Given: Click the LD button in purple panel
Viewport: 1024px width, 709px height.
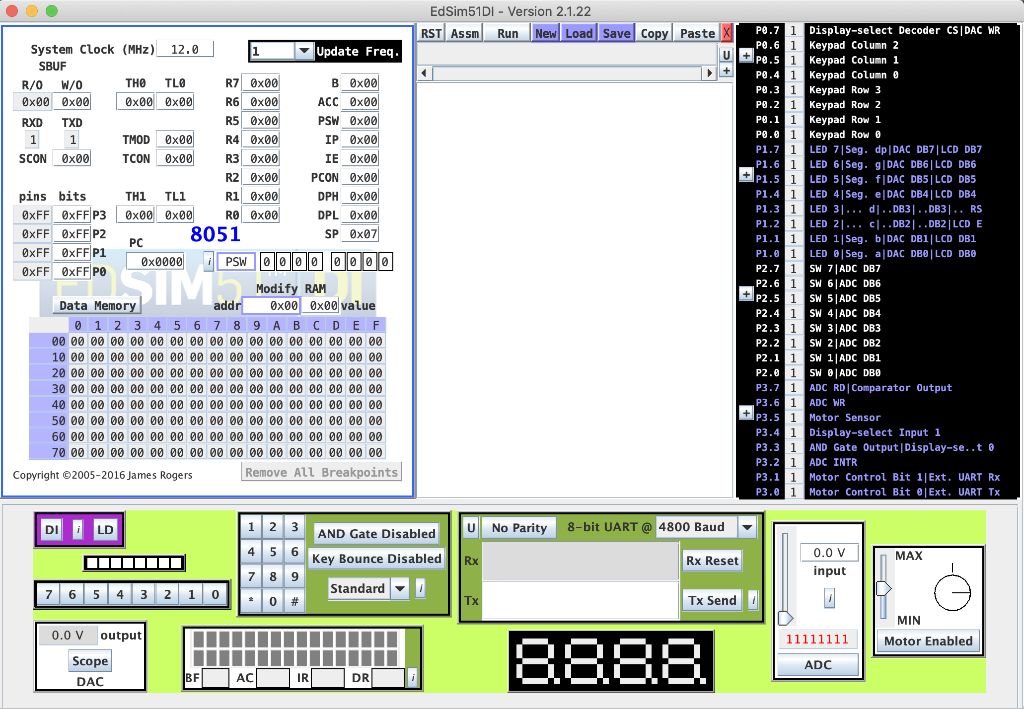Looking at the screenshot, I should tap(105, 529).
